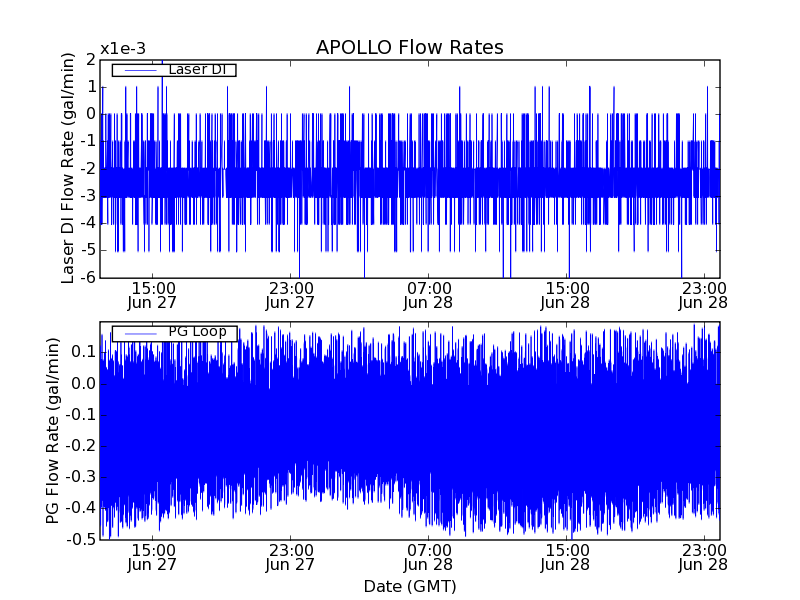Select y-tick -1 on Laser DI axis
Viewport: 800px width, 600px height.
pos(88,141)
